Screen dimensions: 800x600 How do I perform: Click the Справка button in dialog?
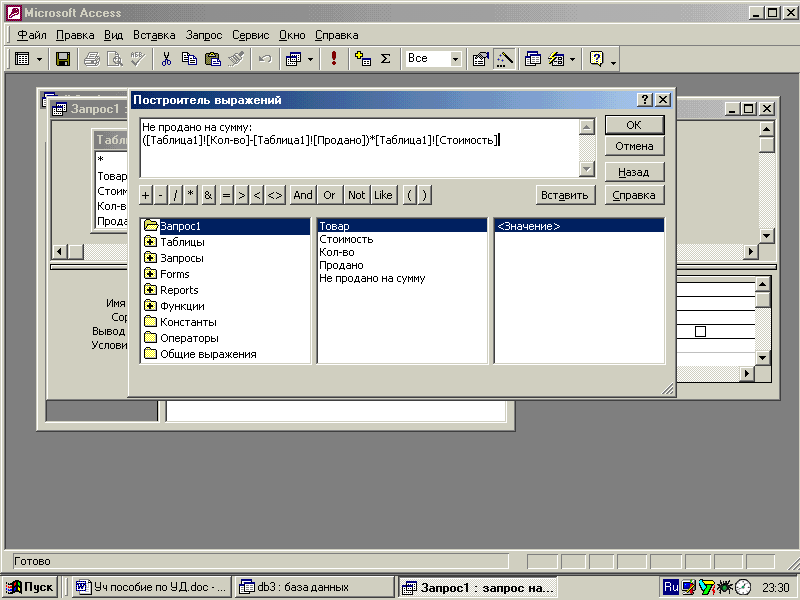pyautogui.click(x=634, y=195)
